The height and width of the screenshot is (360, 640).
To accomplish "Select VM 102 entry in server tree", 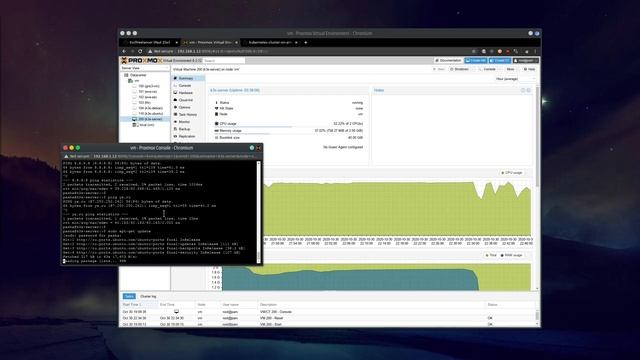I will pyautogui.click(x=147, y=97).
